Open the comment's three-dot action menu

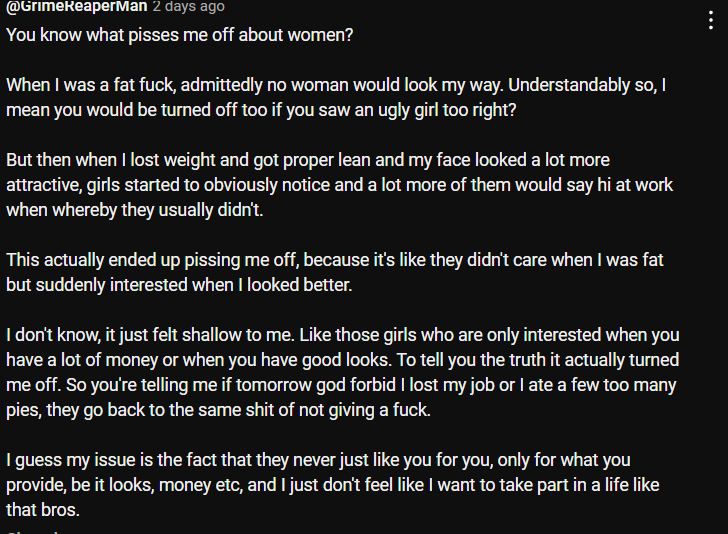(711, 21)
